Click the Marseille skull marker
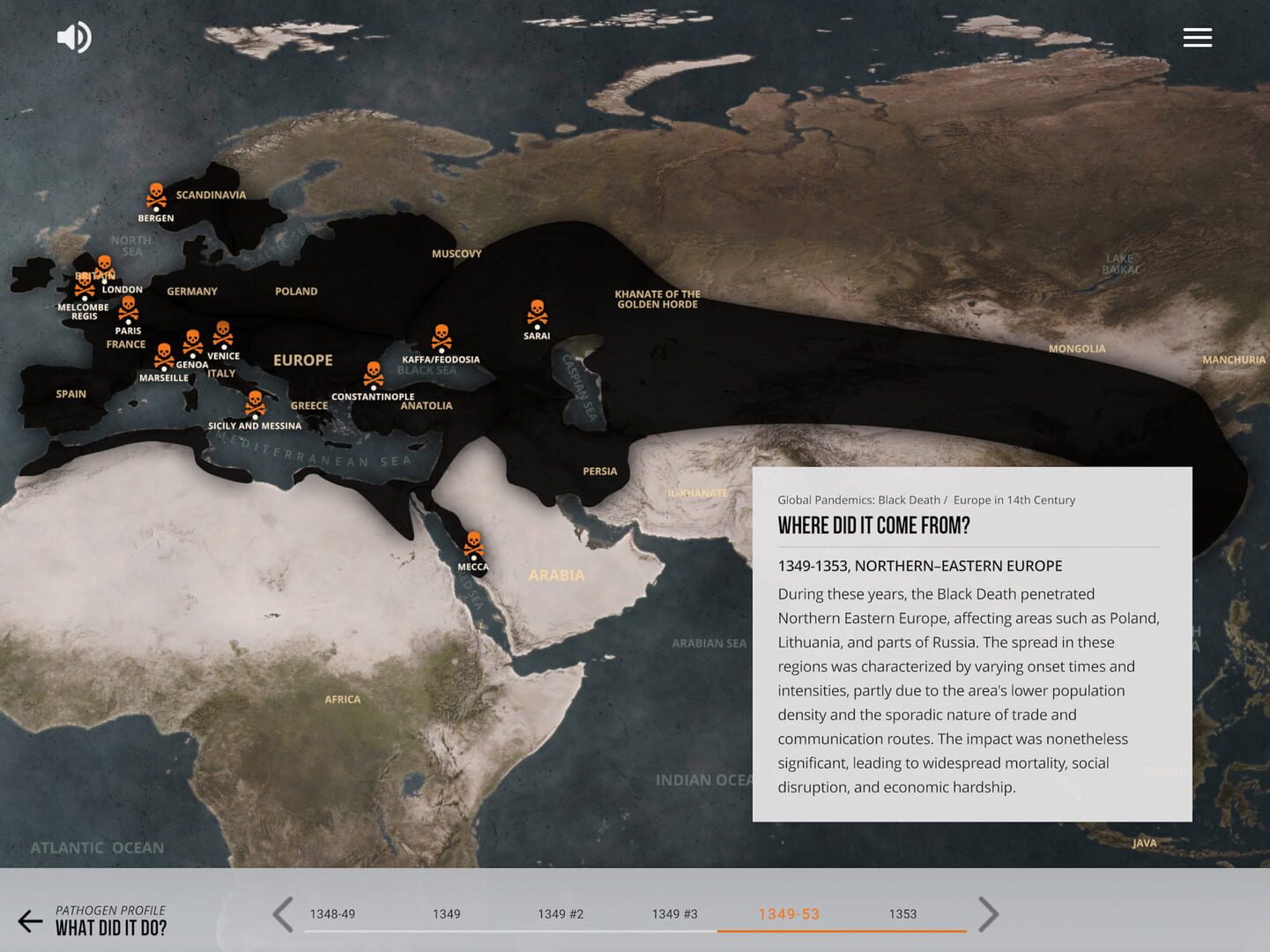 click(x=164, y=356)
